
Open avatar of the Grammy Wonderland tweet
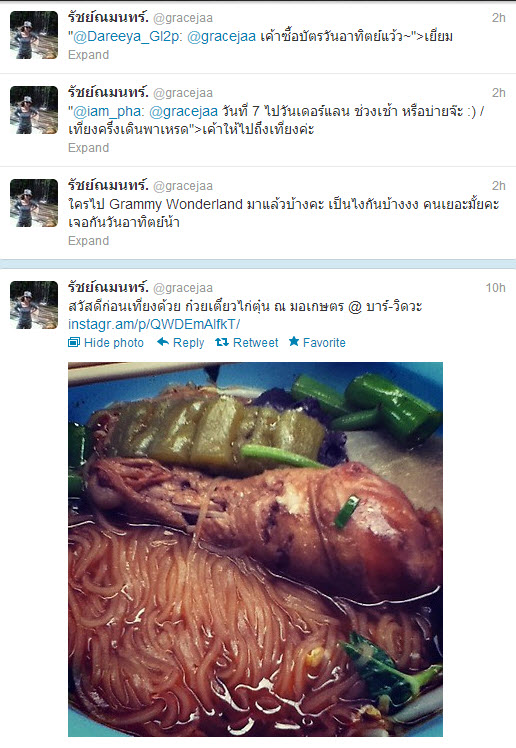click(x=34, y=203)
